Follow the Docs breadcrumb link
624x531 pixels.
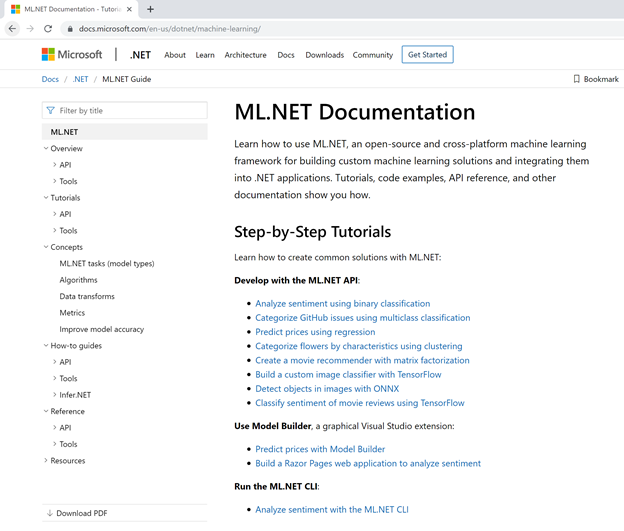tap(50, 79)
